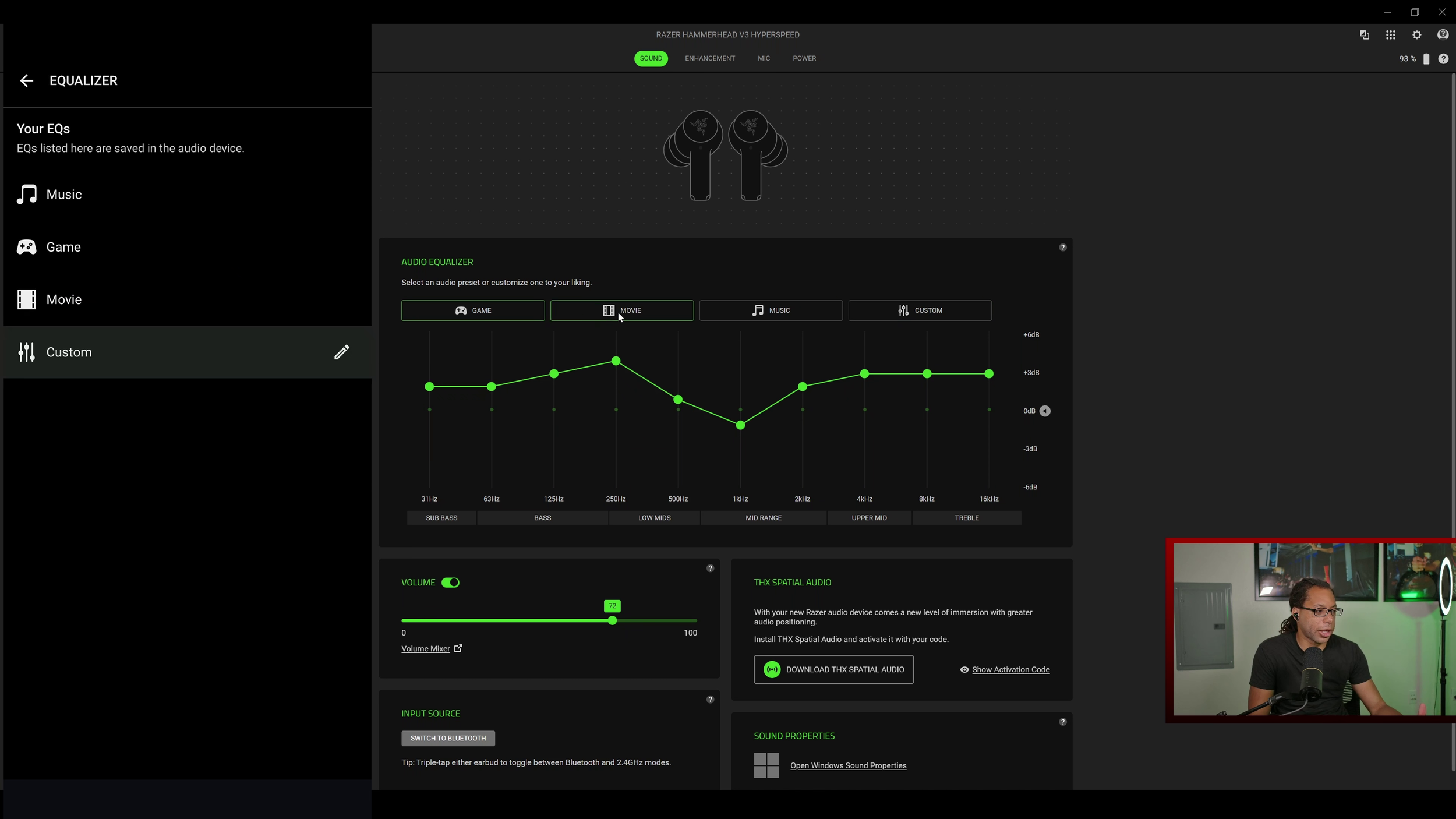Select Custom in Your EQs list
The height and width of the screenshot is (819, 1456).
[188, 352]
